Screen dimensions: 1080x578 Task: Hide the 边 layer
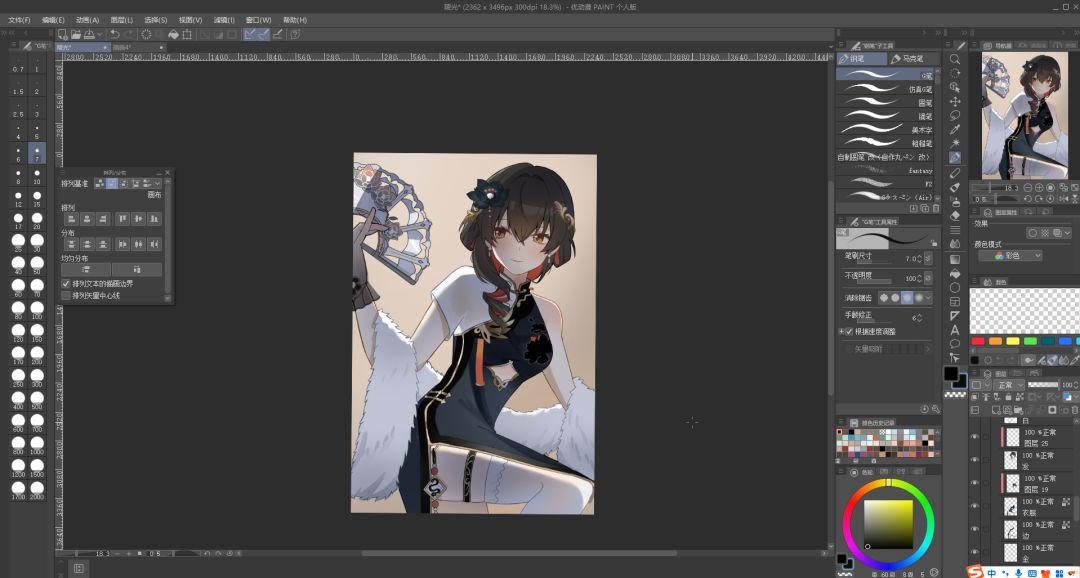click(974, 530)
